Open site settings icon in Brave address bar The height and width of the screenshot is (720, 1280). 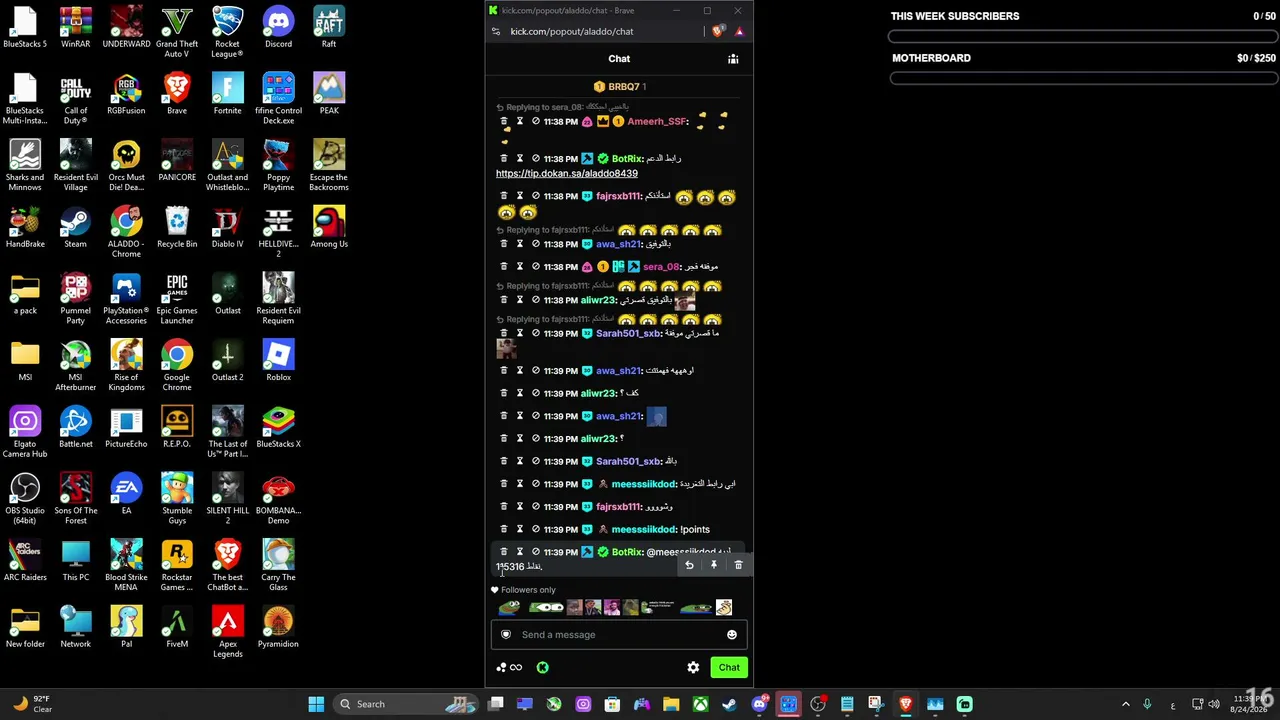click(496, 31)
